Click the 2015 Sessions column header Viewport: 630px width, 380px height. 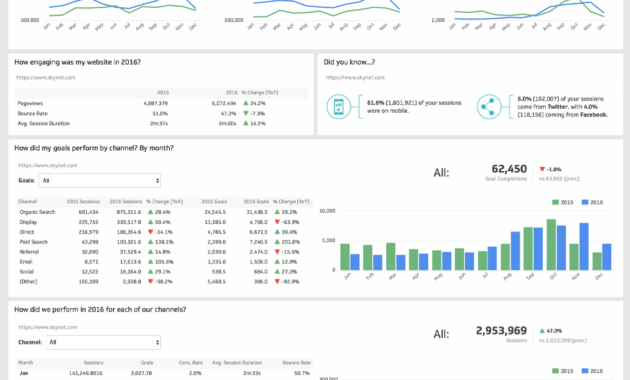pos(83,201)
